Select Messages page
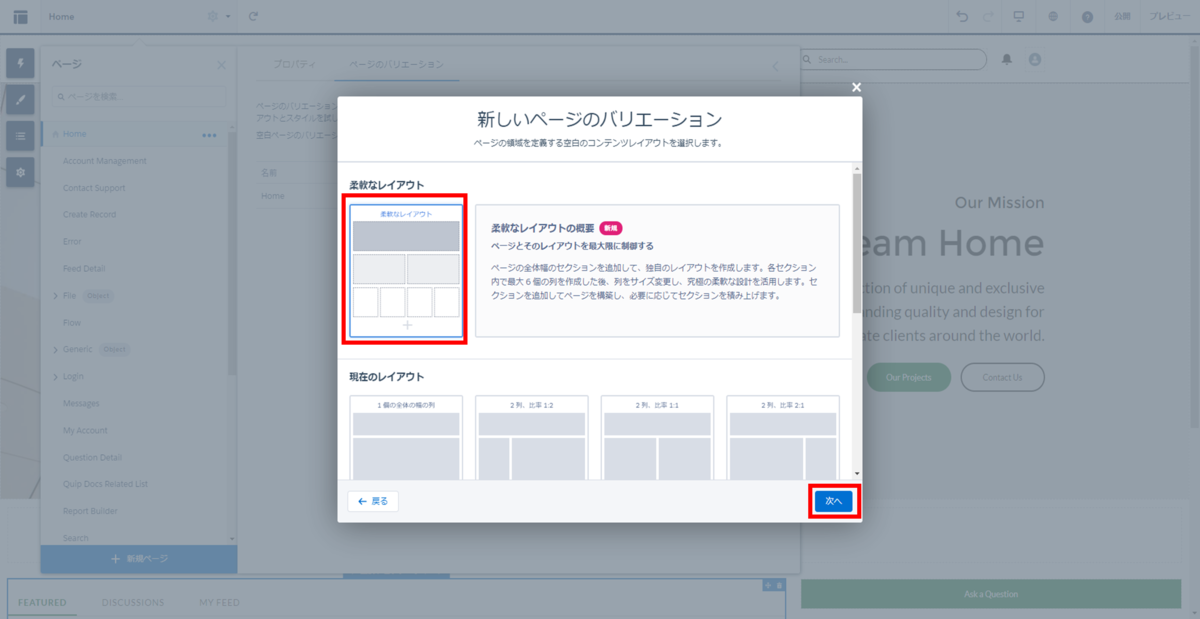The width and height of the screenshot is (1200, 619). 81,403
